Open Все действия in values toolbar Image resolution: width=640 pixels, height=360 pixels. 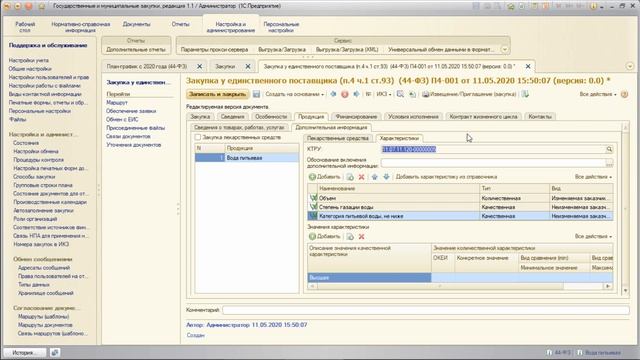[593, 236]
